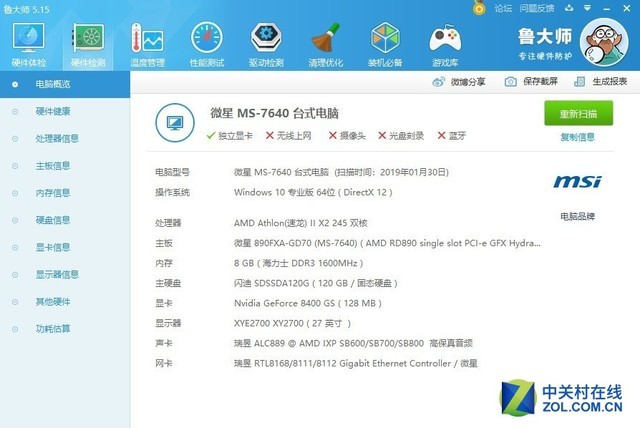Click title 微星 MS-7640 台式电脑
Viewport: 640px width, 428px height.
click(x=274, y=113)
